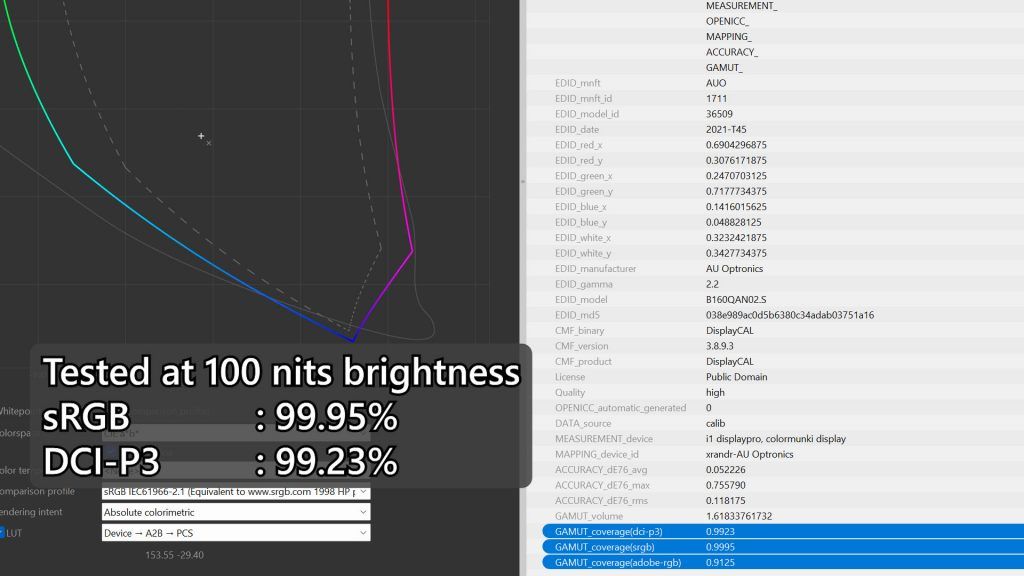1024x576 pixels.
Task: Click the EDID_white_x value 0.3232421875
Action: tap(736, 238)
